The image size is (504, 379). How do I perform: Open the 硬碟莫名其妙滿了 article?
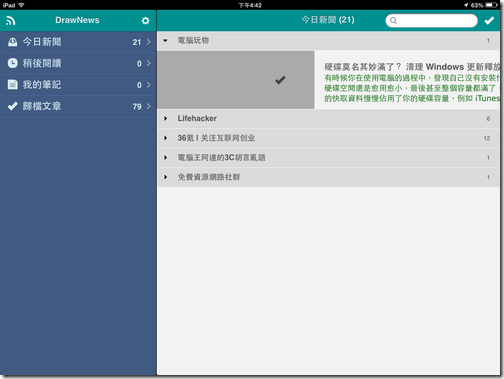pos(407,80)
